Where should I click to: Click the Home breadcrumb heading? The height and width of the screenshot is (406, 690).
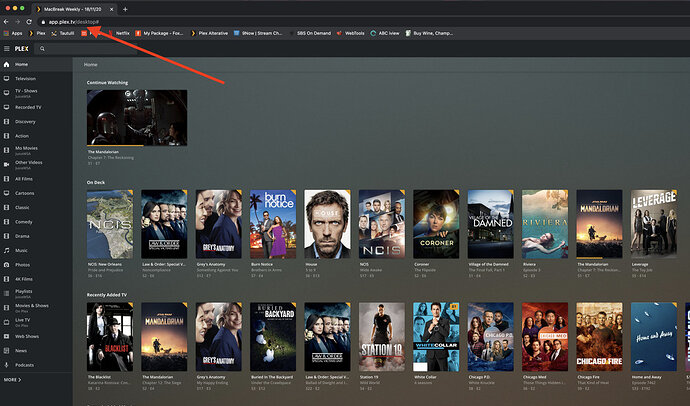click(90, 65)
